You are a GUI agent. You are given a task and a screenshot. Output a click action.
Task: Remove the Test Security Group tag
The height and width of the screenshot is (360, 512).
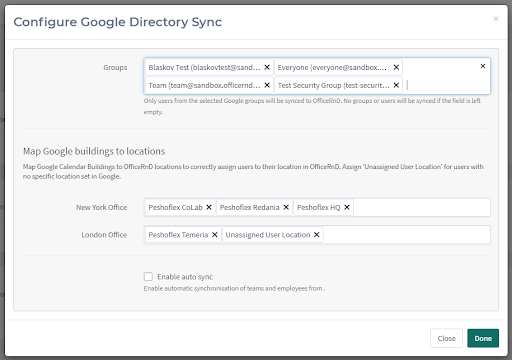[396, 85]
